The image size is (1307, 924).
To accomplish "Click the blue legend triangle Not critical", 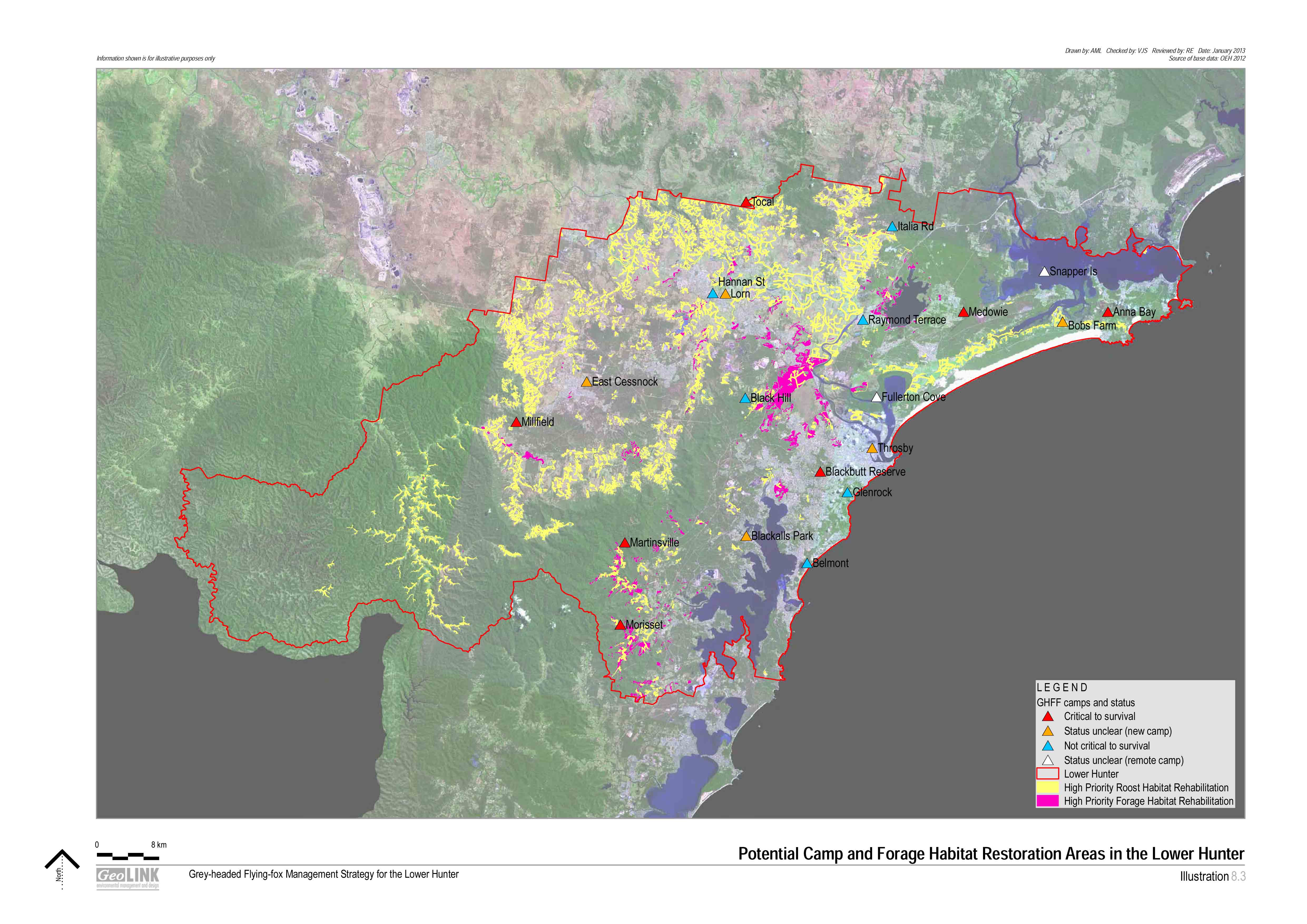I will tap(1048, 746).
